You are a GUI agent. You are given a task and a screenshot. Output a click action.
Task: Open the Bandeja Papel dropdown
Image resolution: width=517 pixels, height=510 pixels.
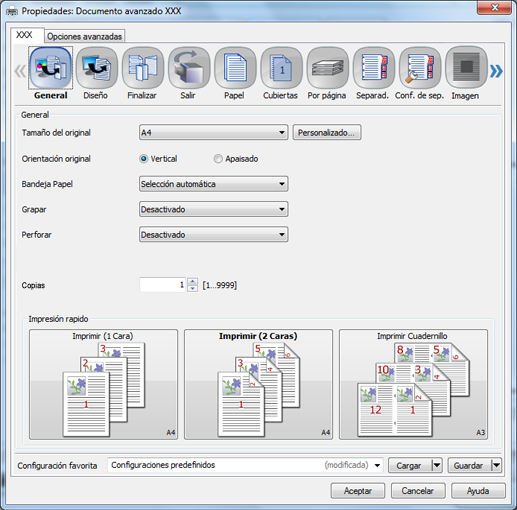click(213, 184)
